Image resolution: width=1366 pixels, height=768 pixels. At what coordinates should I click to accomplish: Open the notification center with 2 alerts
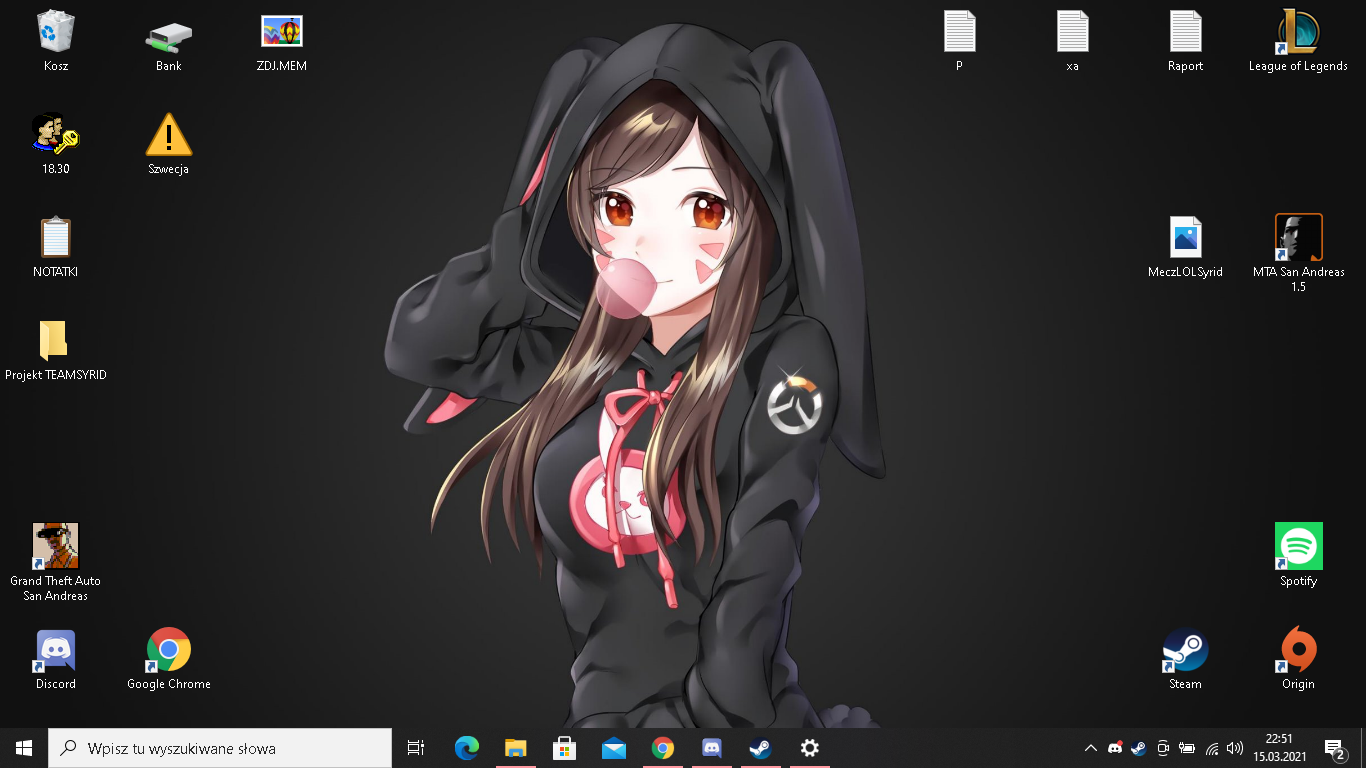click(1334, 748)
